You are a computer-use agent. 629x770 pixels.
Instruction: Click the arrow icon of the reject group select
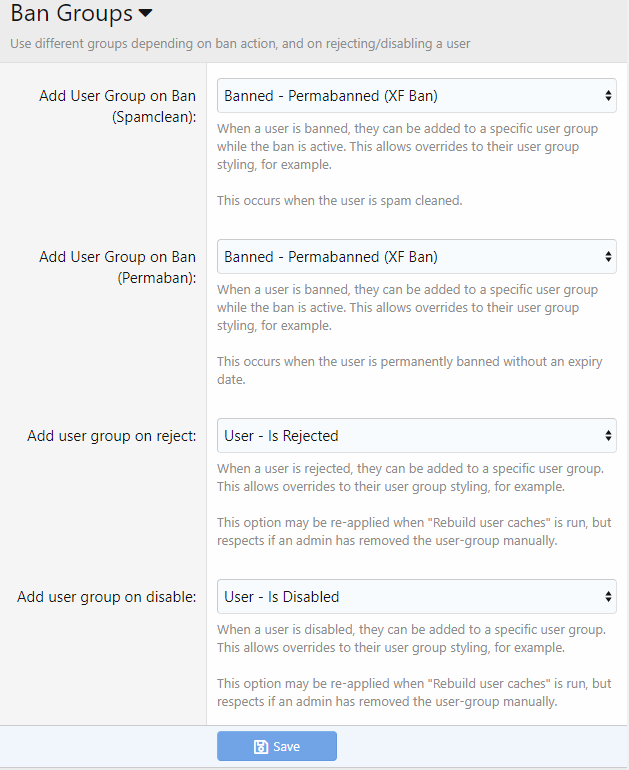(x=608, y=436)
